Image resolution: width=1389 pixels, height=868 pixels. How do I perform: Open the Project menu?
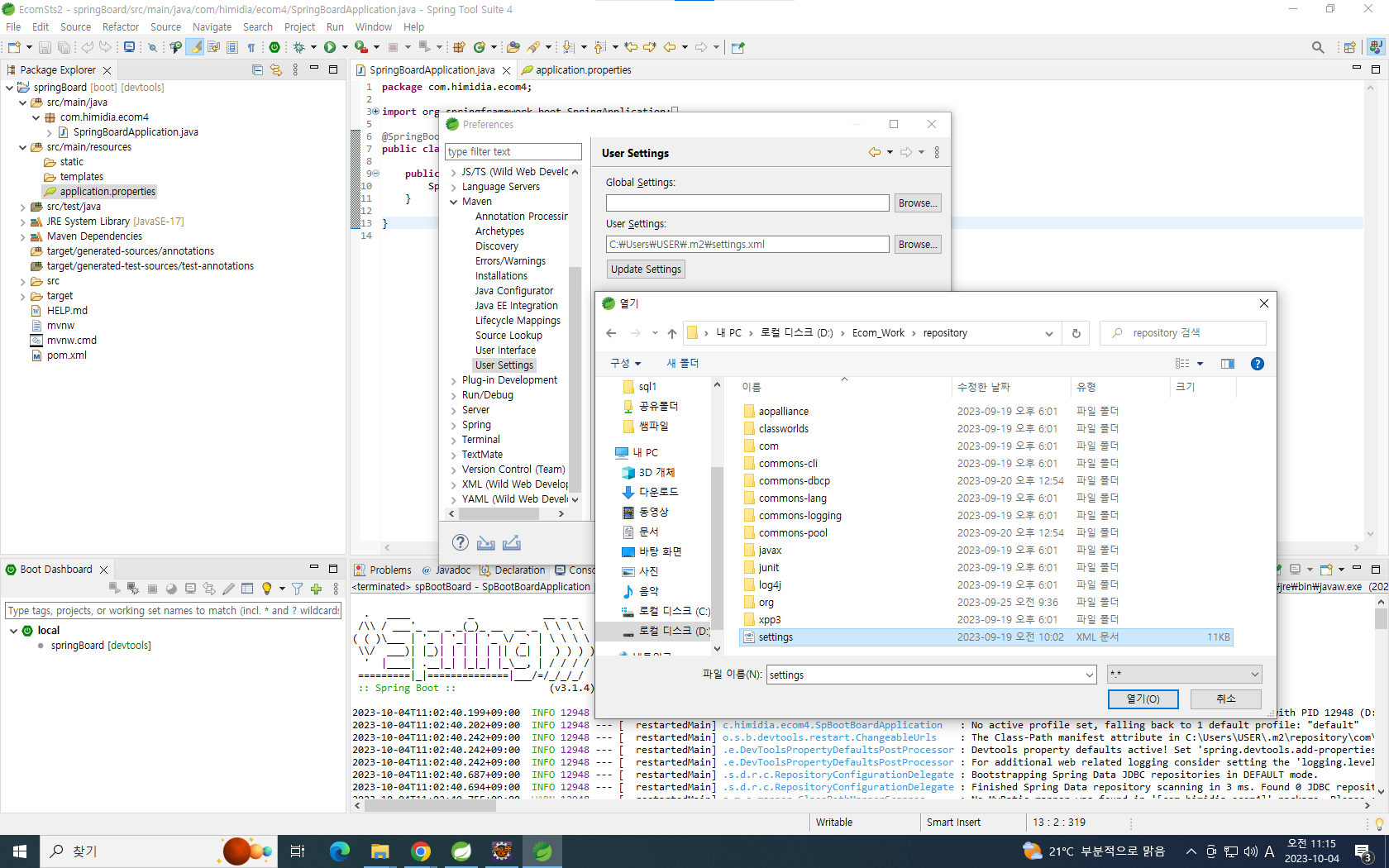pyautogui.click(x=299, y=27)
